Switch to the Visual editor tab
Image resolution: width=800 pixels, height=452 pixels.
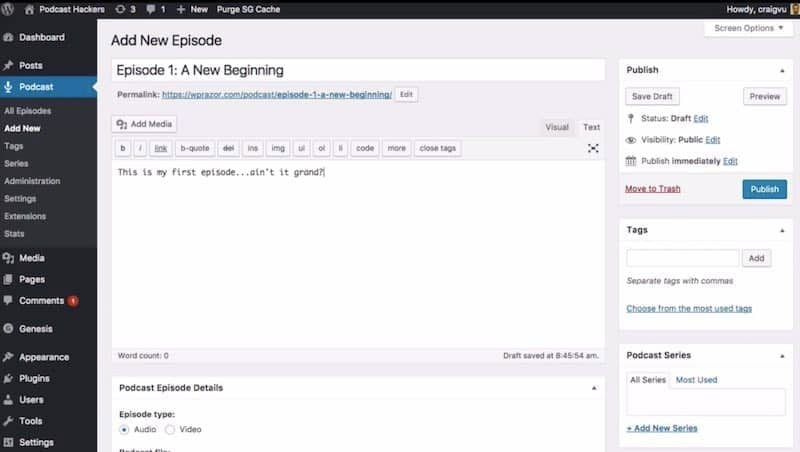[557, 127]
